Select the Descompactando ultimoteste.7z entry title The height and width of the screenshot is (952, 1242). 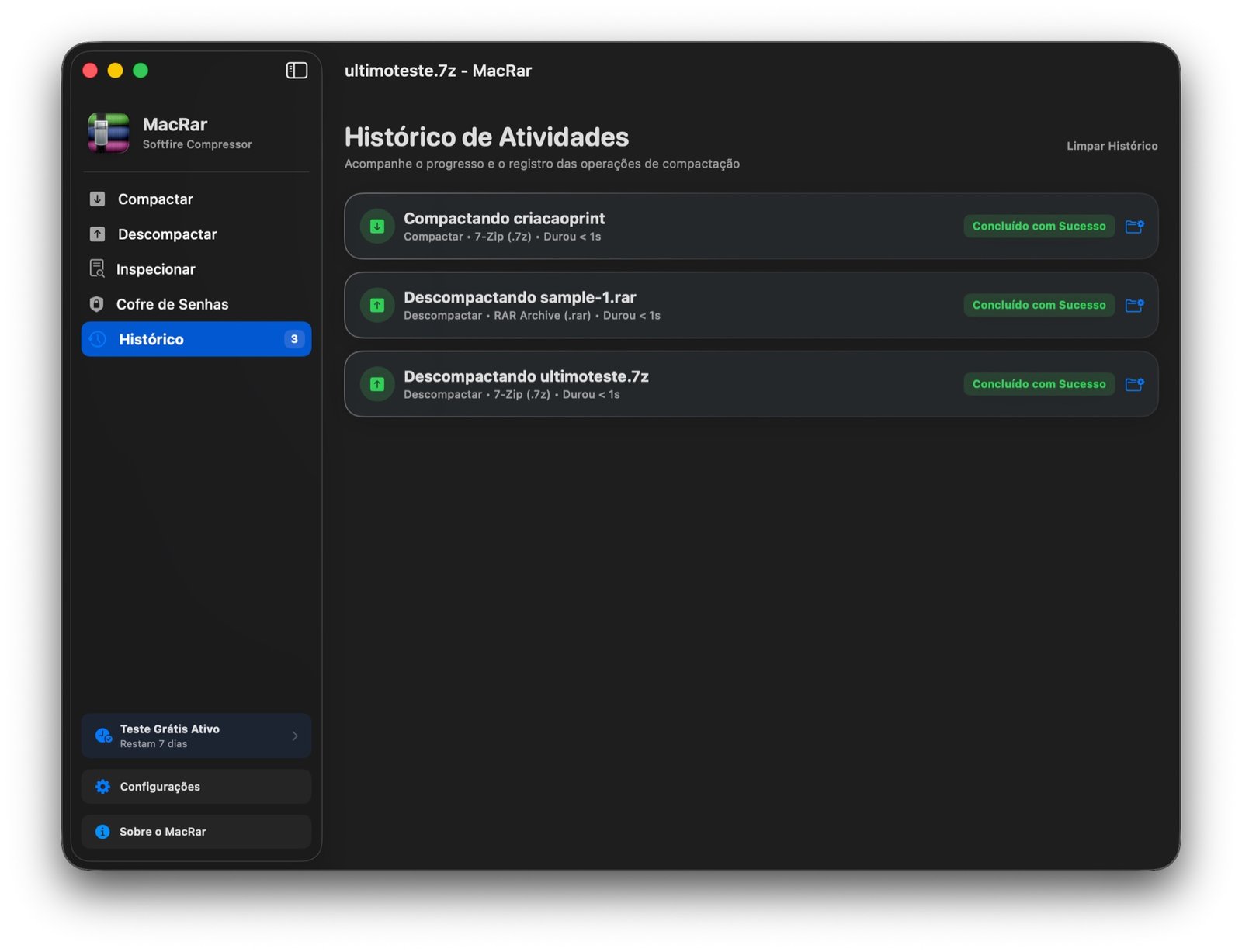pyautogui.click(x=526, y=377)
